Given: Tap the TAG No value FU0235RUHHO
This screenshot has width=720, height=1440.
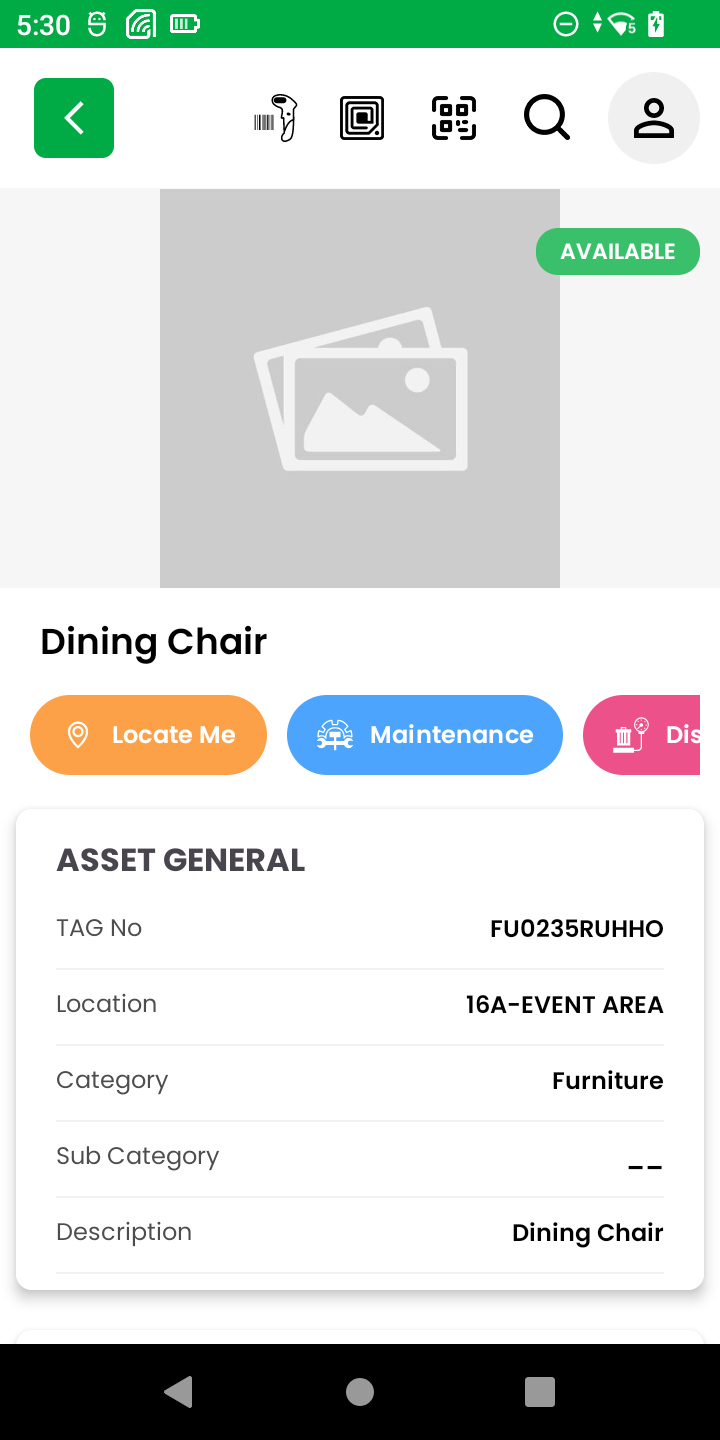Looking at the screenshot, I should tap(576, 929).
